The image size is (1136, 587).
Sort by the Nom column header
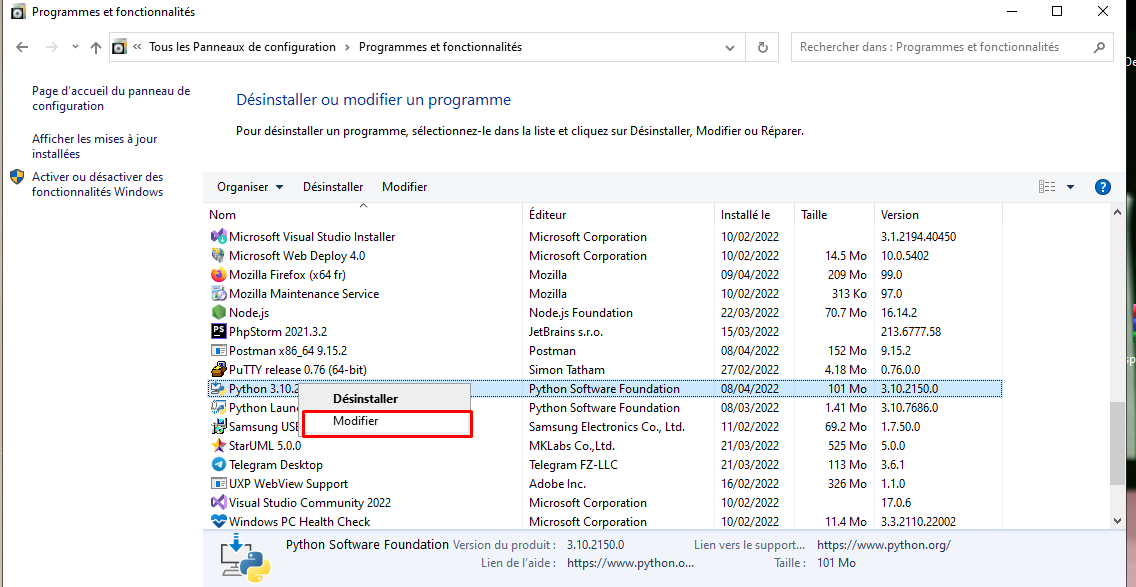point(365,215)
